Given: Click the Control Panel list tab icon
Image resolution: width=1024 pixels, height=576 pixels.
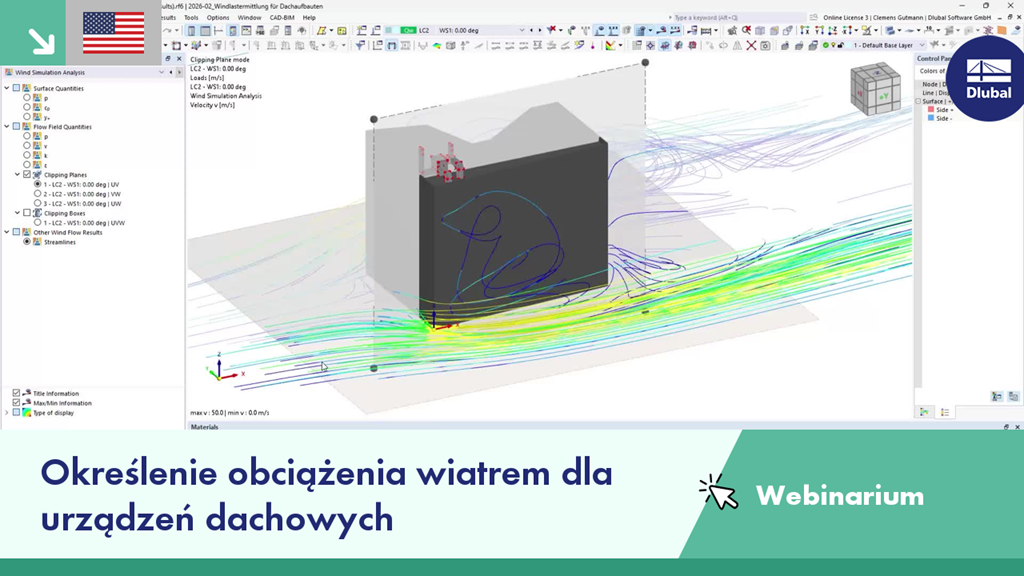Looking at the screenshot, I should [x=944, y=412].
